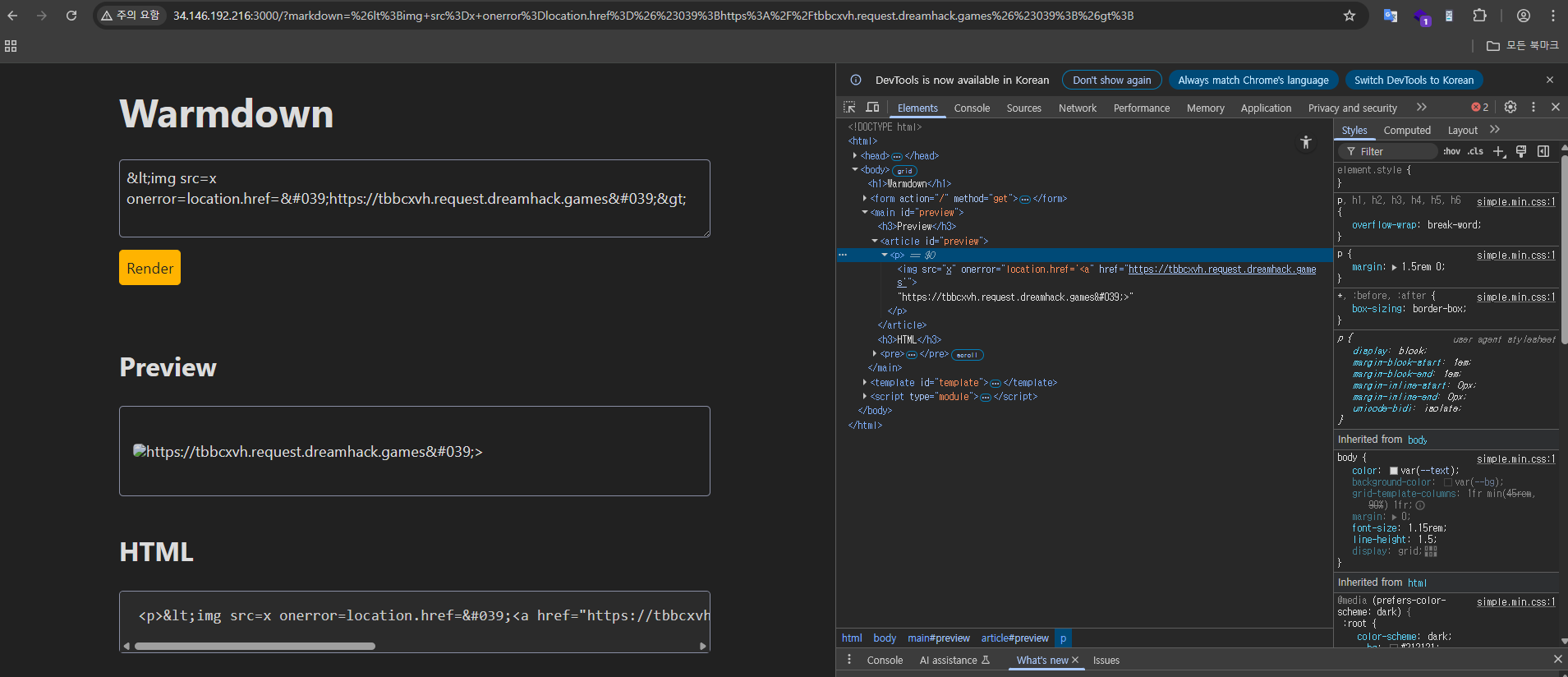Screen dimensions: 1568x677
Task: Reload the page
Action: pyautogui.click(x=71, y=16)
